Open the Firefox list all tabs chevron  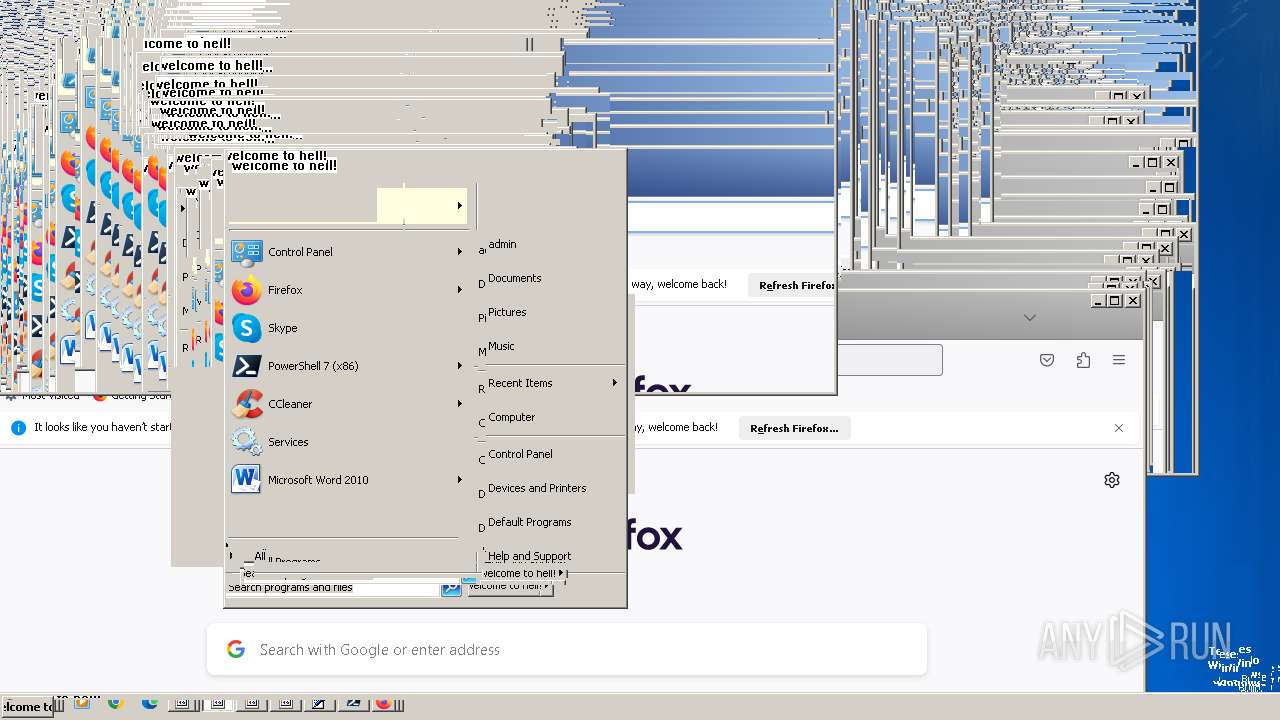coord(1030,318)
